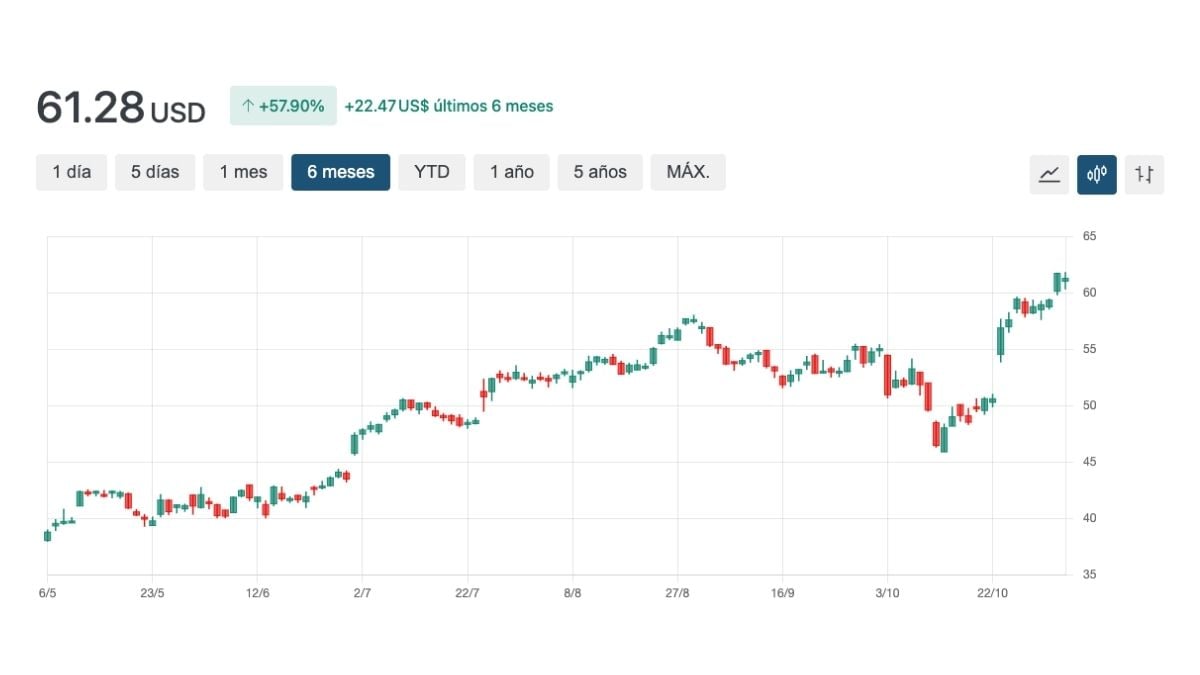Select the candlestick chart type icon
Image resolution: width=1200 pixels, height=675 pixels.
click(1097, 174)
